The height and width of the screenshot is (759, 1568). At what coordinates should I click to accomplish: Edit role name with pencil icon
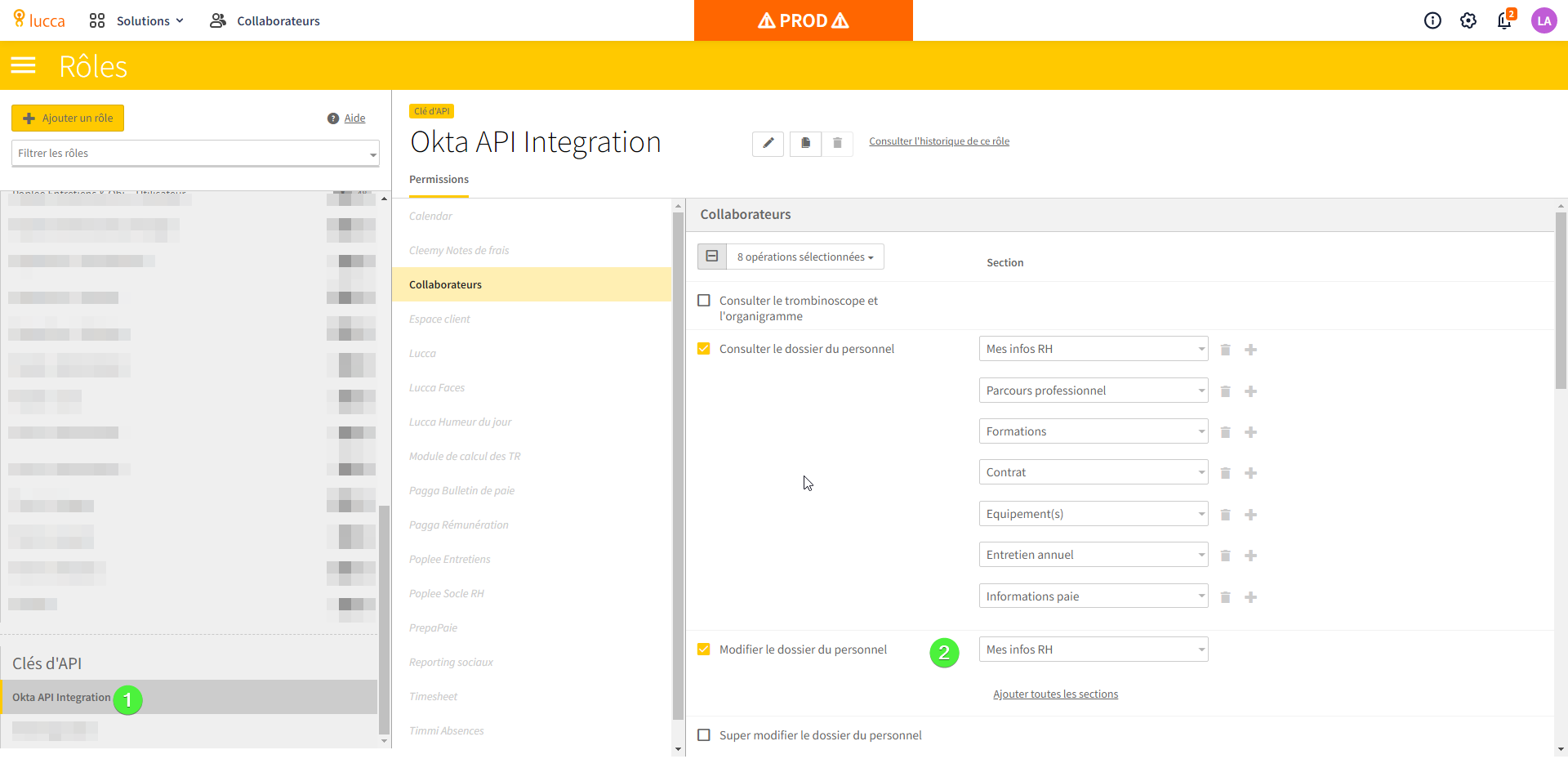[x=768, y=143]
